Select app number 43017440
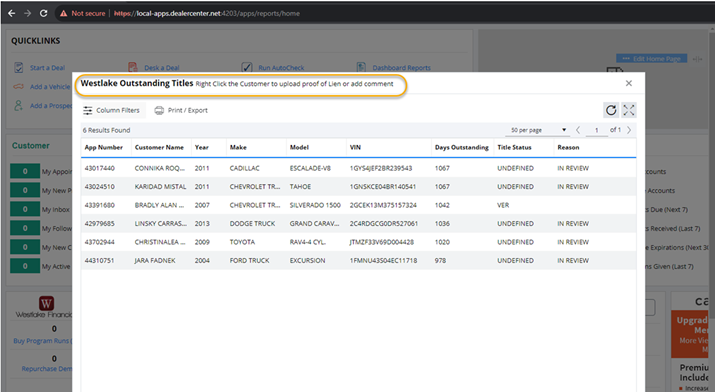715x392 pixels. tap(99, 168)
